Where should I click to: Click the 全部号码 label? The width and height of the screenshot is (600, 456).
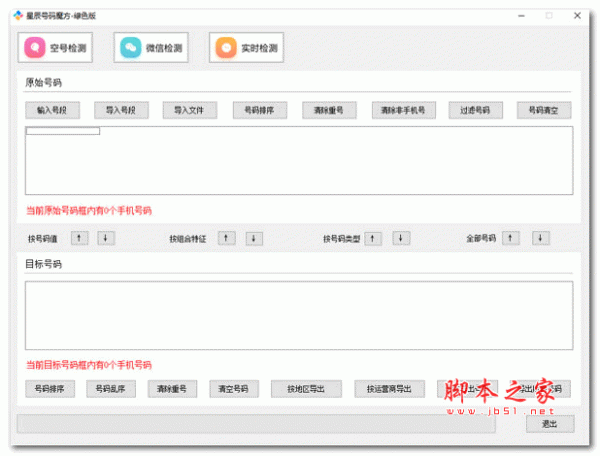[481, 238]
